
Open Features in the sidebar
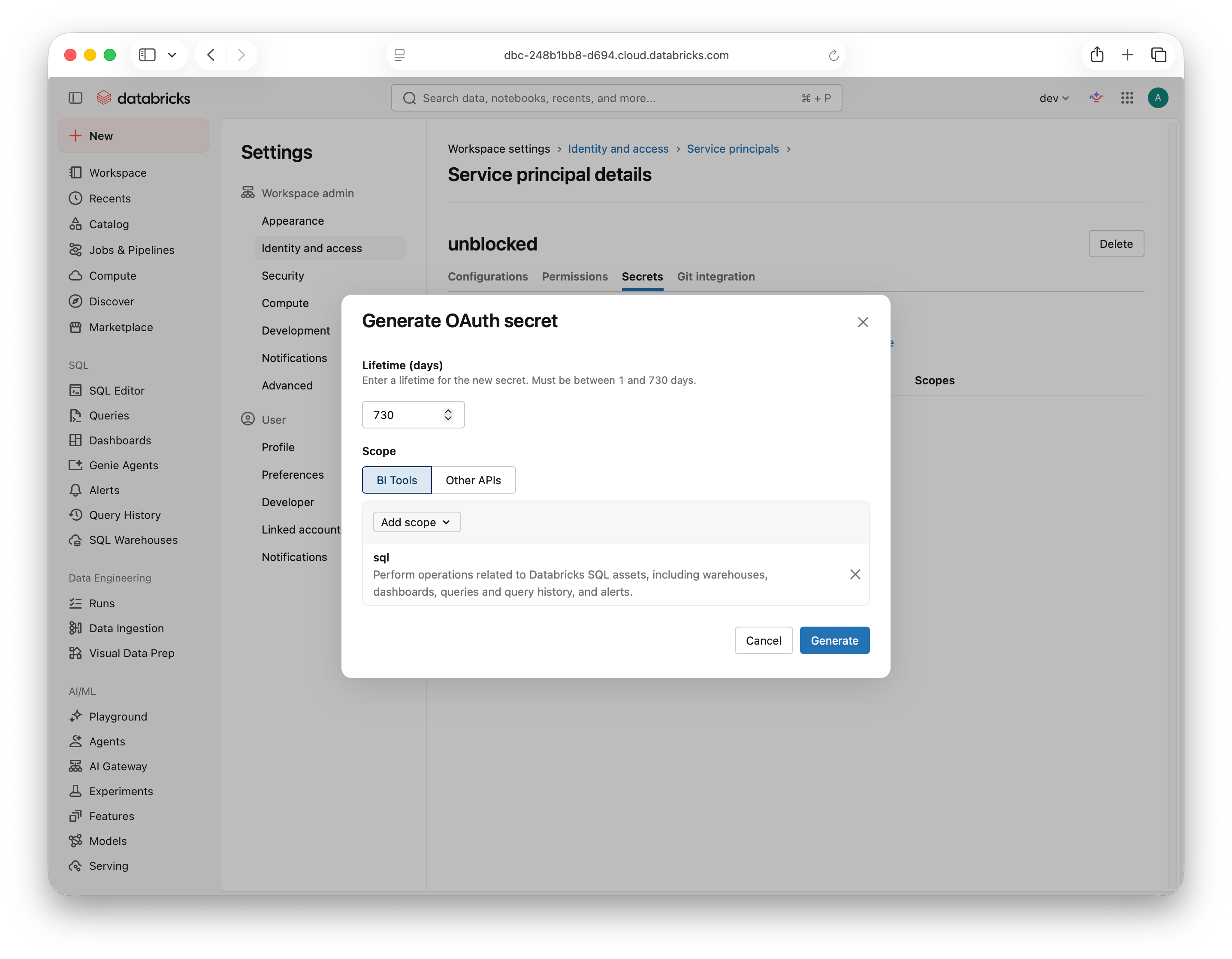[x=111, y=816]
